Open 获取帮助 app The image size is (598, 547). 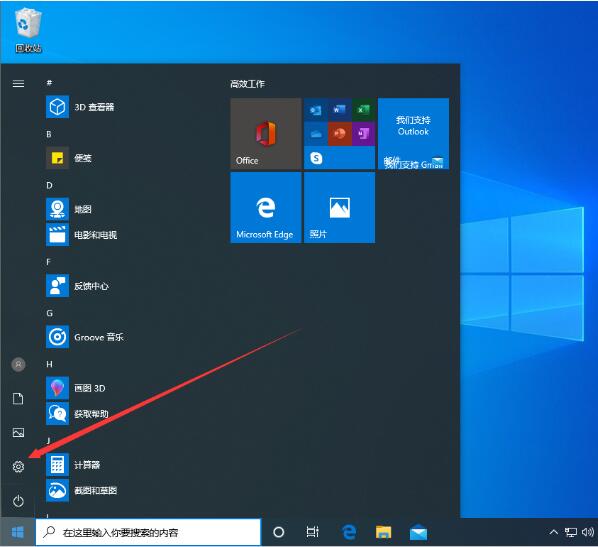(77, 413)
